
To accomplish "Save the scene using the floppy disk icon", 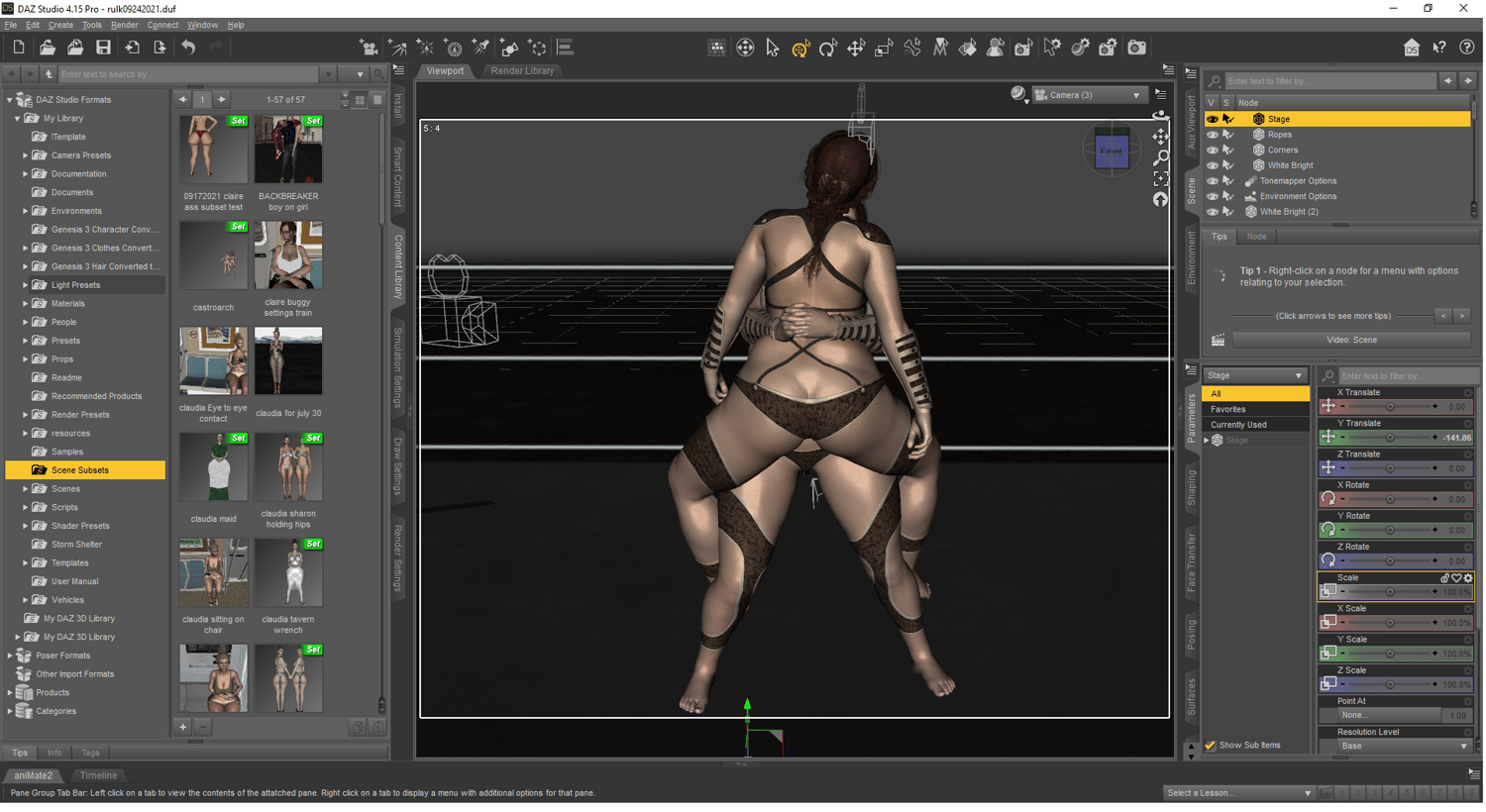I will point(103,48).
